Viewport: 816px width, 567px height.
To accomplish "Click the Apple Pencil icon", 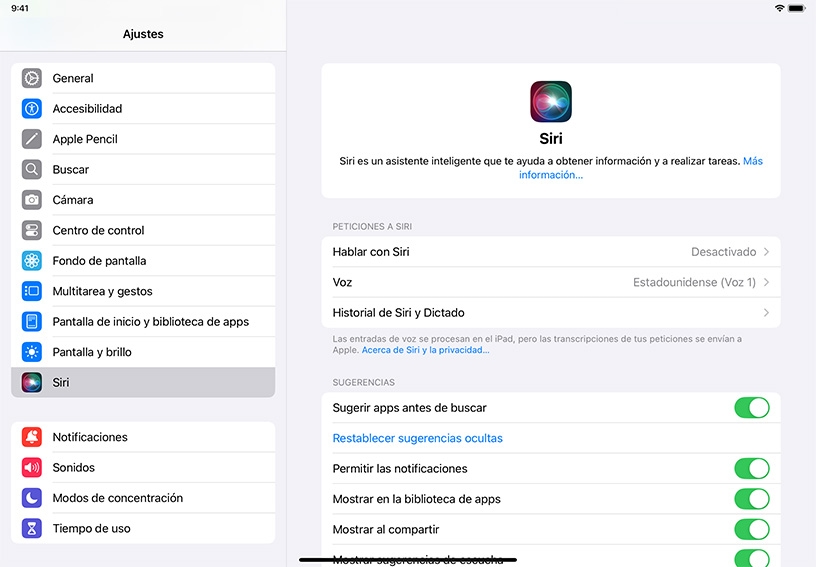I will coord(32,139).
